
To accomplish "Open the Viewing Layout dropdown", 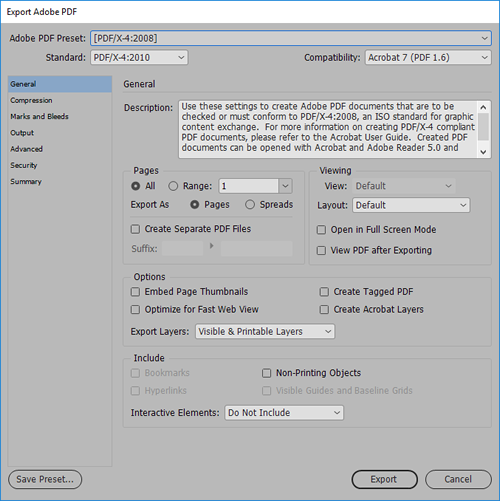I will (411, 205).
